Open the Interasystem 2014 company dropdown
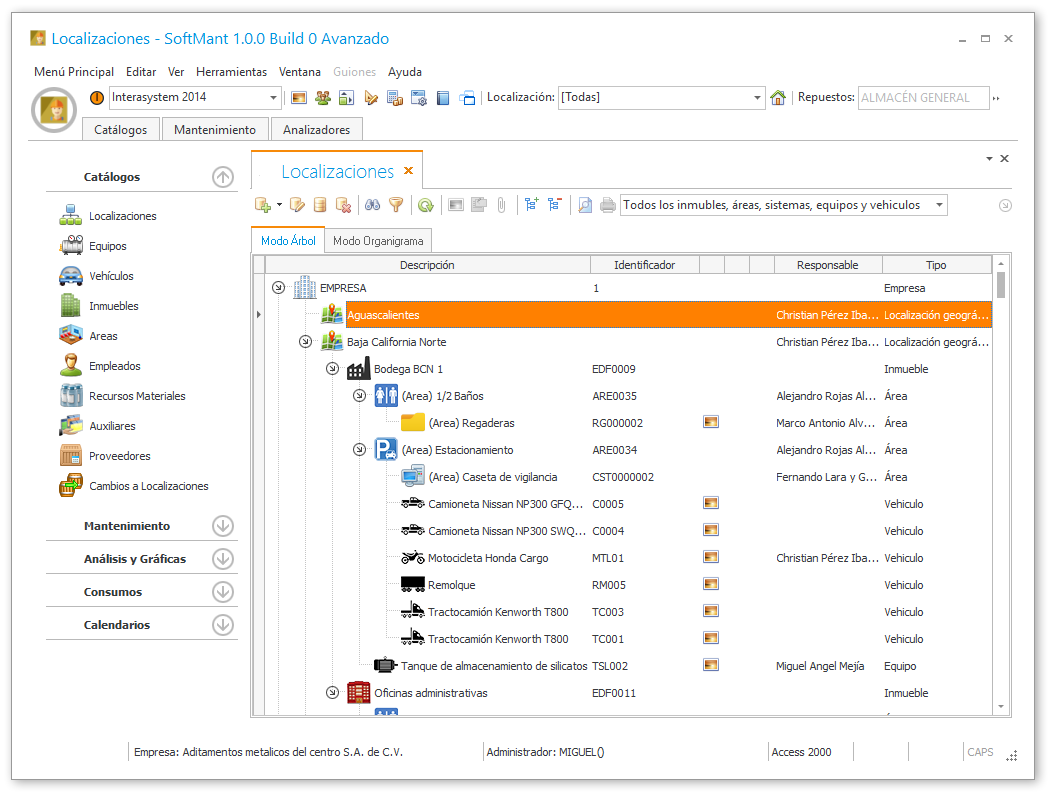Image resolution: width=1052 pixels, height=796 pixels. 274,98
